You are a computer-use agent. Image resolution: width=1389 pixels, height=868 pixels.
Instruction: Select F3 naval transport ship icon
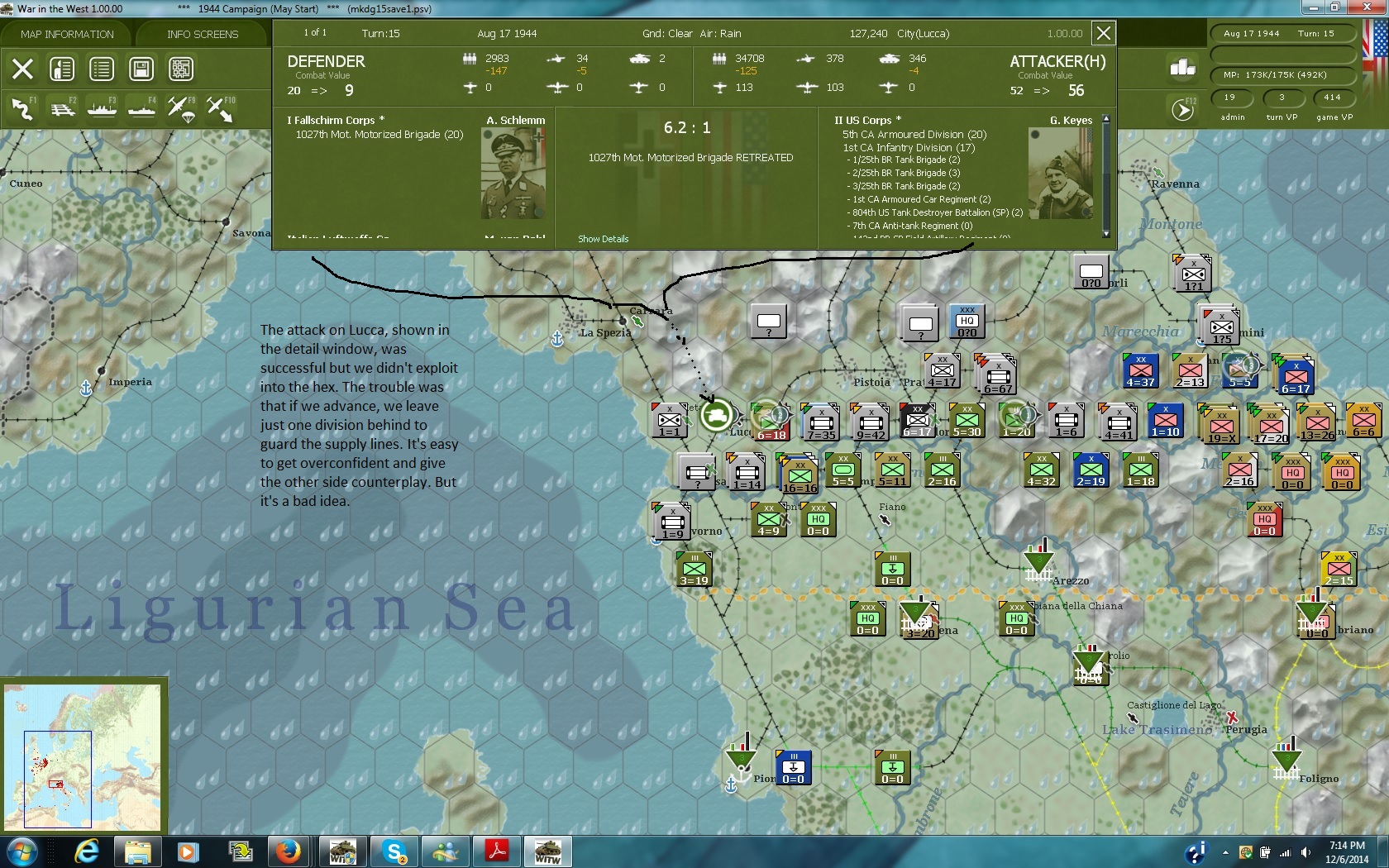(x=102, y=108)
